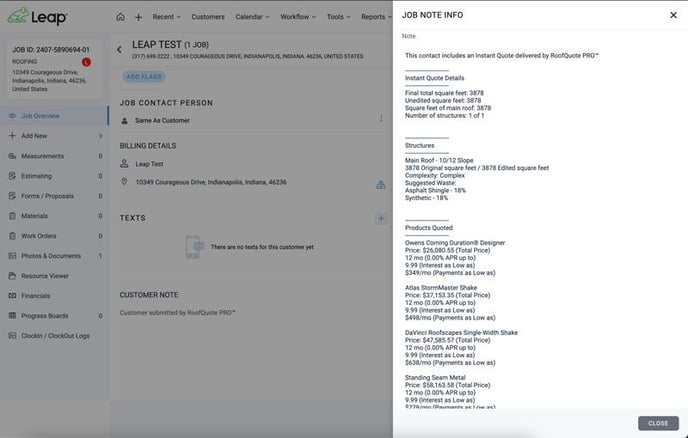Click the CLOSE button at panel bottom
Viewport: 688px width, 438px height.
coord(658,423)
